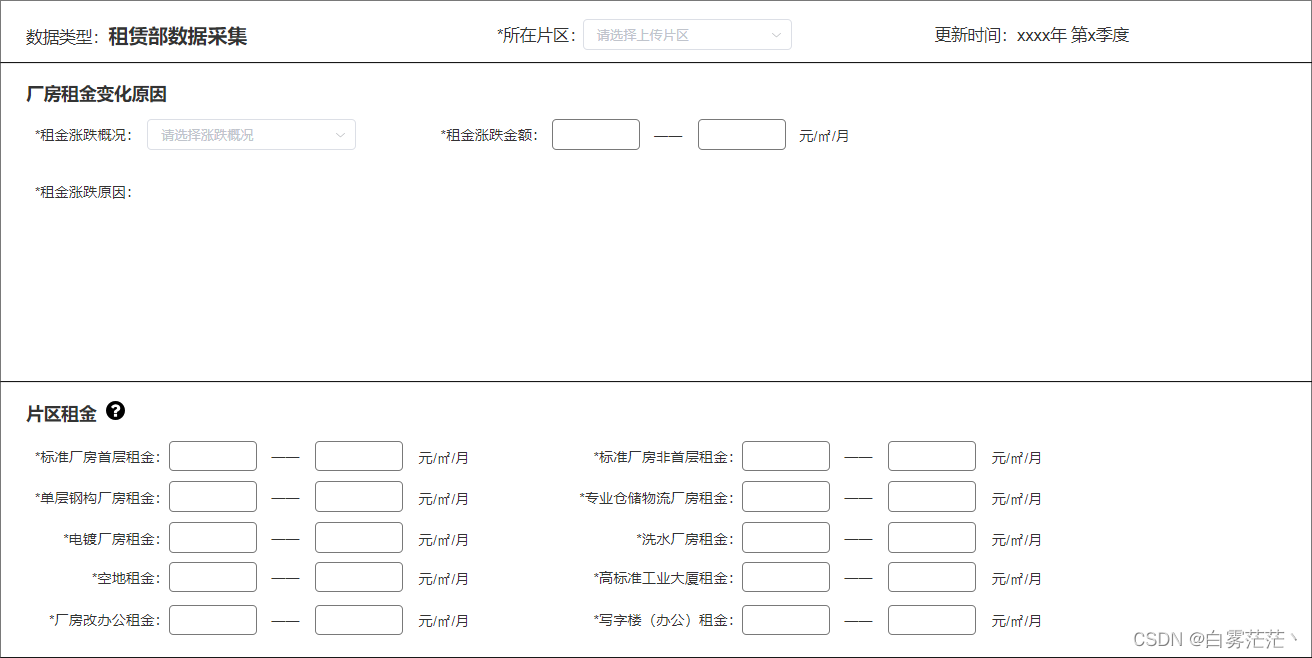Click the 单层钢构厂房租金 minimum input
The width and height of the screenshot is (1312, 658).
click(x=213, y=497)
